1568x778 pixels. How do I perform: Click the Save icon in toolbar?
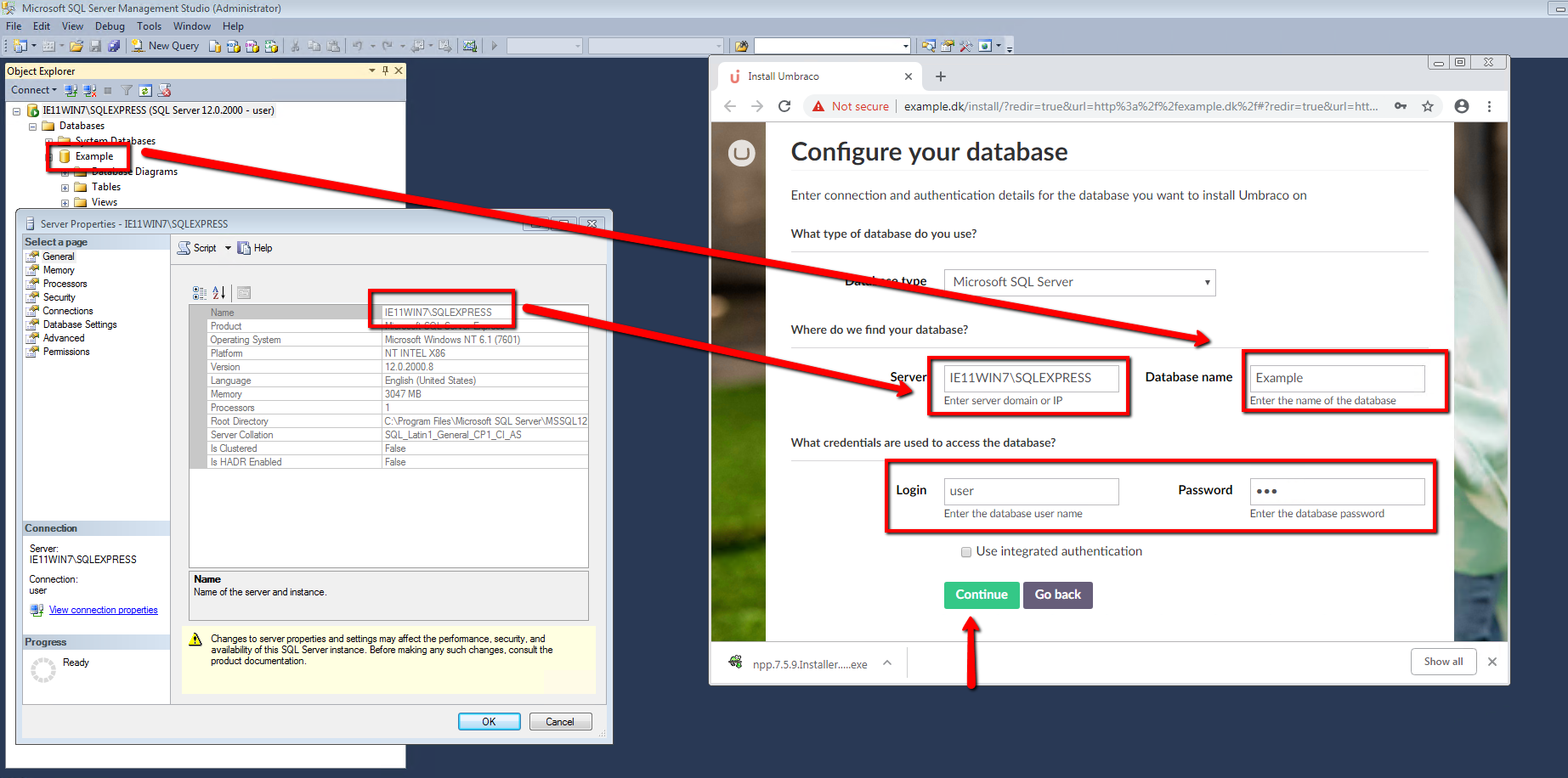pos(95,46)
